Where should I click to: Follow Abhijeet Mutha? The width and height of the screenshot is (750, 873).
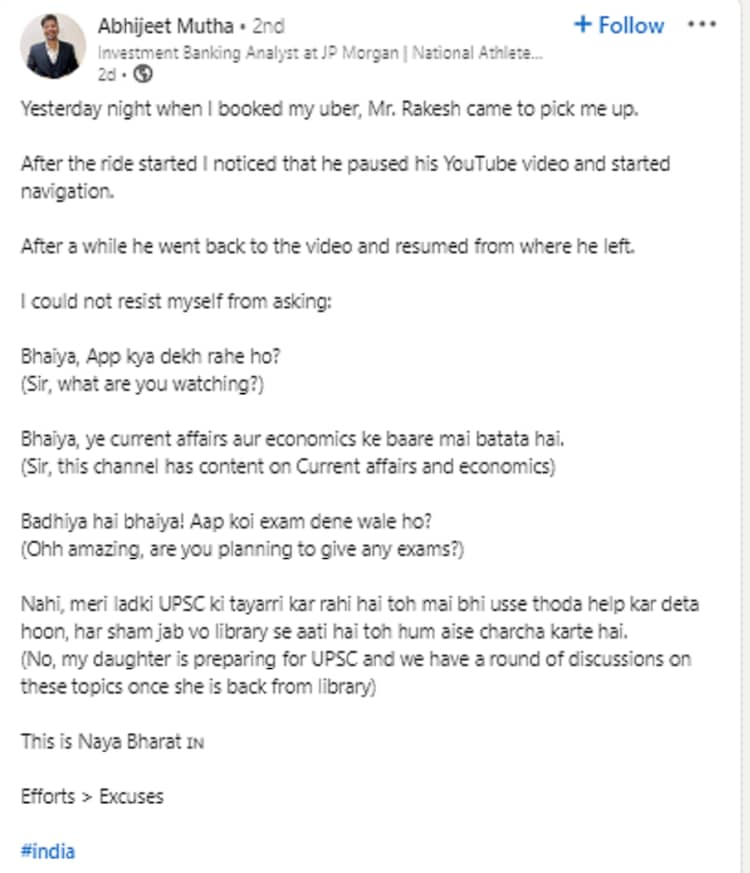619,25
